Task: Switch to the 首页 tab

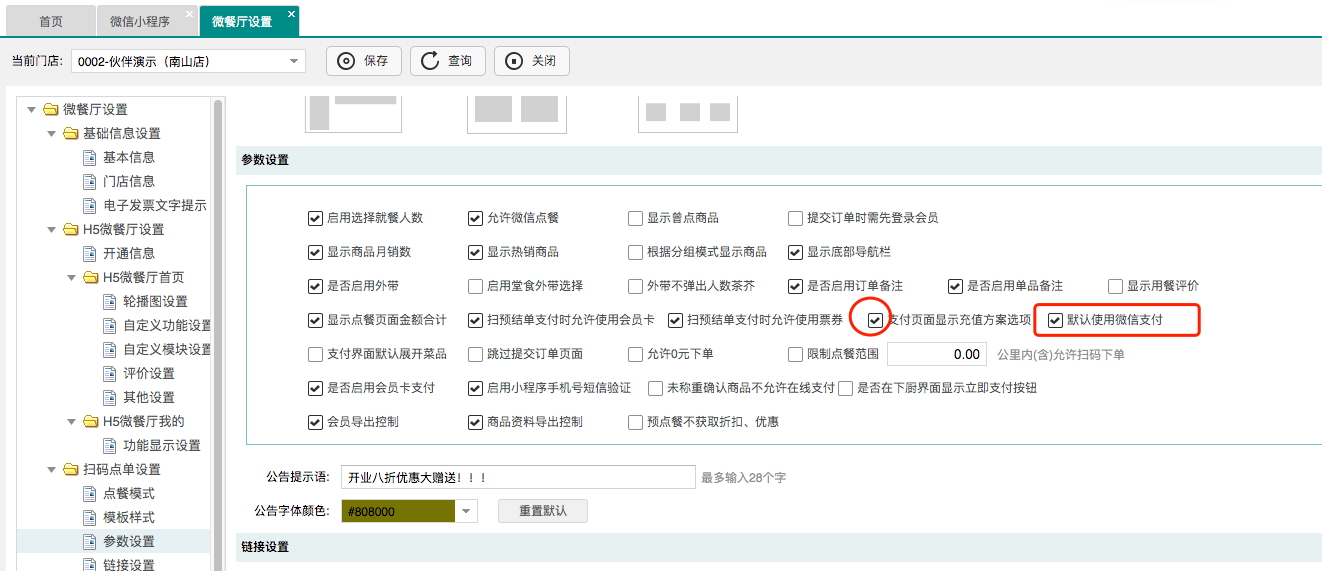Action: click(50, 21)
